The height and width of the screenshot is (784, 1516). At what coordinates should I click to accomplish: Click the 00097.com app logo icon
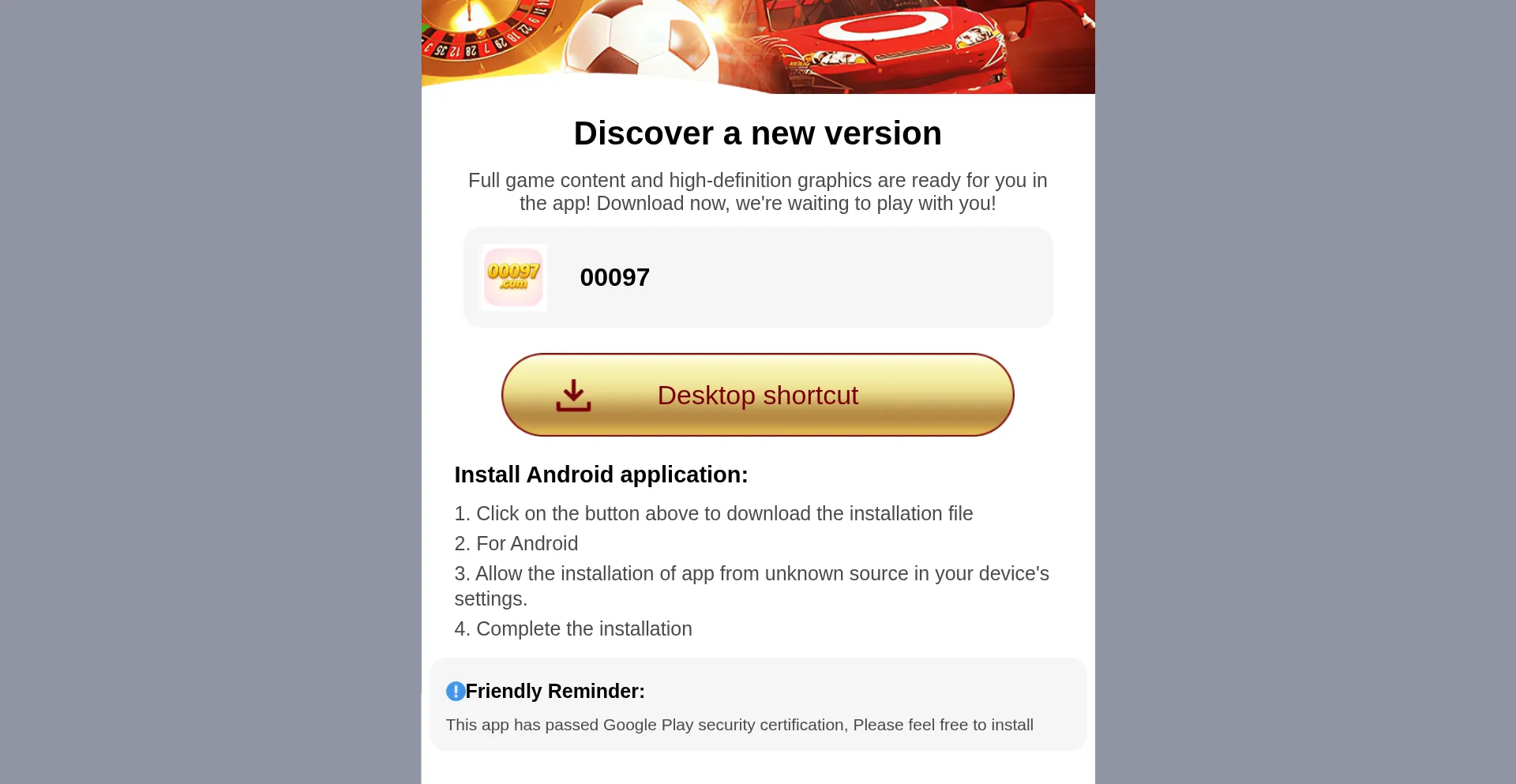coord(513,277)
